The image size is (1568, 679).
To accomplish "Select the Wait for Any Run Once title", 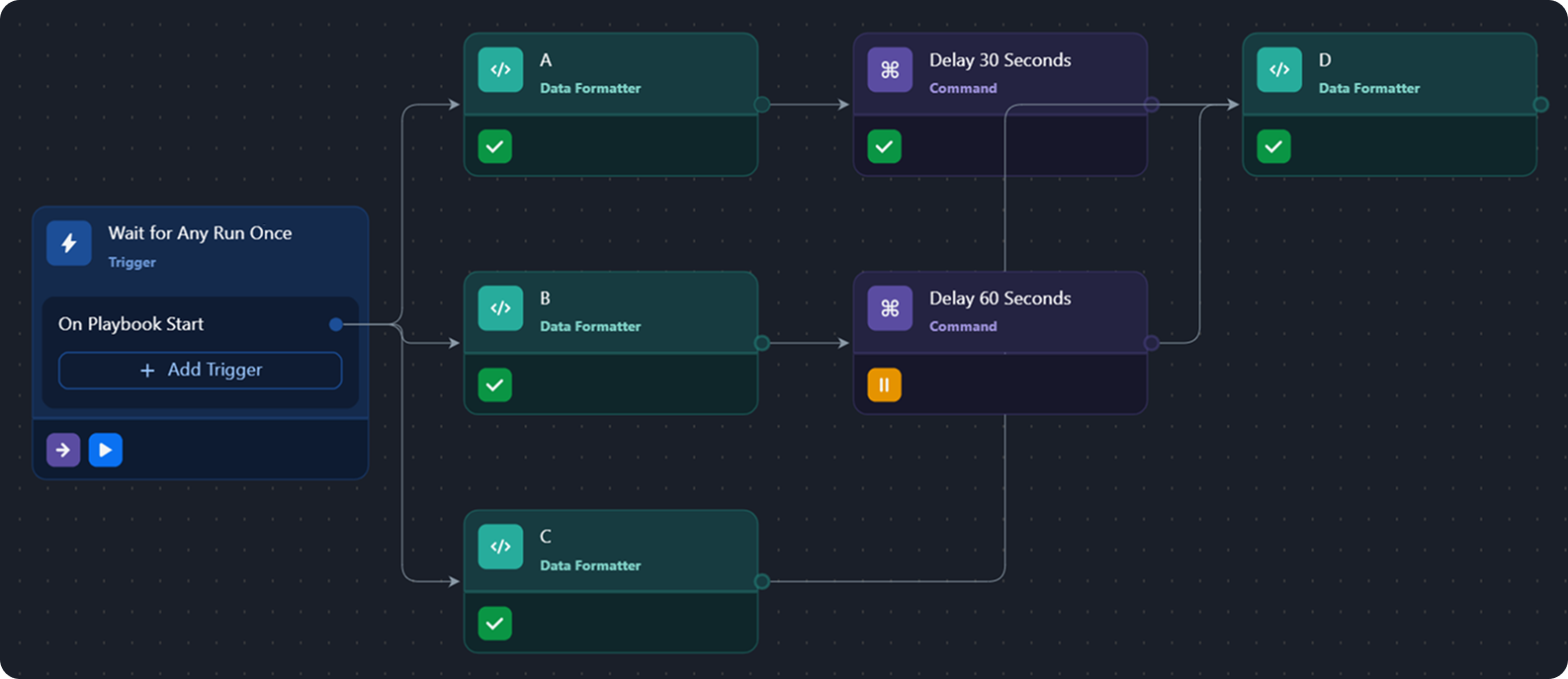I will tap(200, 233).
